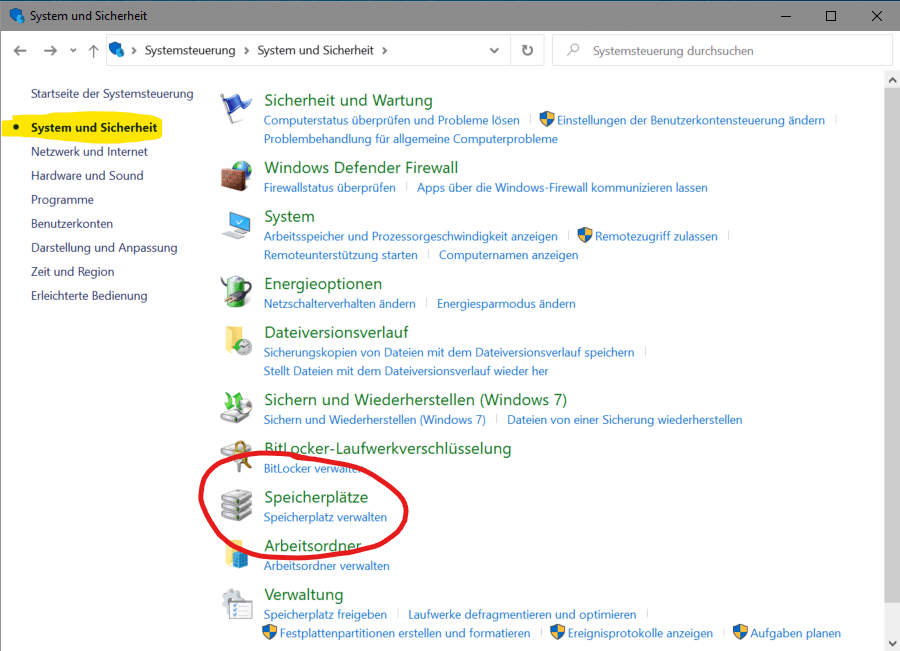900x651 pixels.
Task: Click Energiesparmodus ändern link
Action: click(506, 304)
